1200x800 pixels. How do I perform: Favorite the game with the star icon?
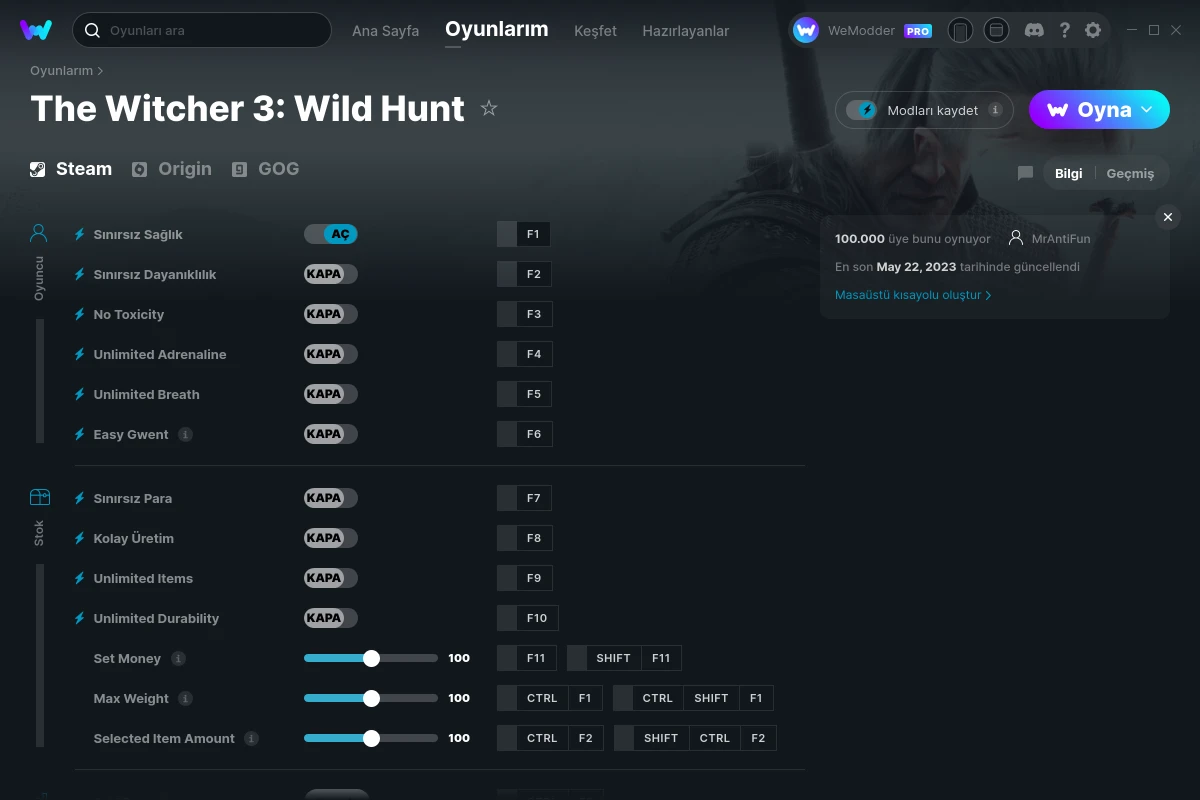pyautogui.click(x=489, y=108)
